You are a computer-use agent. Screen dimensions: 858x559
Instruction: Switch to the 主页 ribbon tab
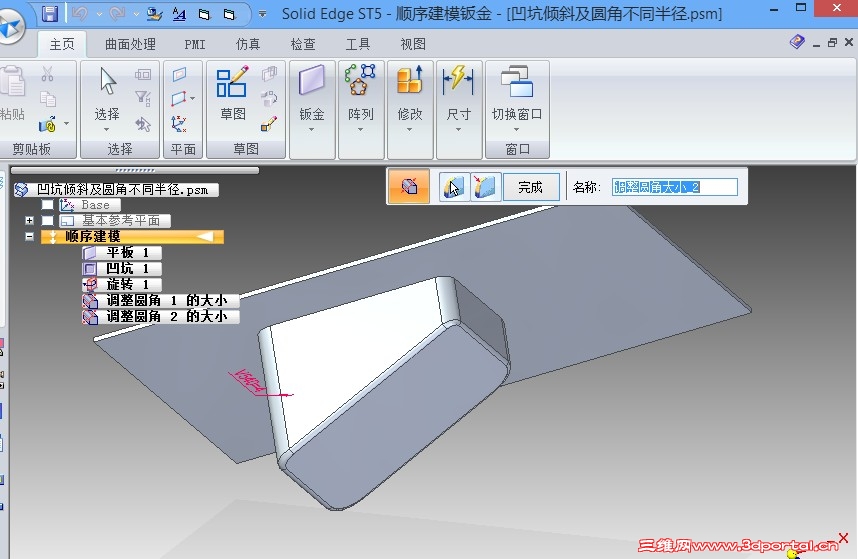point(62,44)
